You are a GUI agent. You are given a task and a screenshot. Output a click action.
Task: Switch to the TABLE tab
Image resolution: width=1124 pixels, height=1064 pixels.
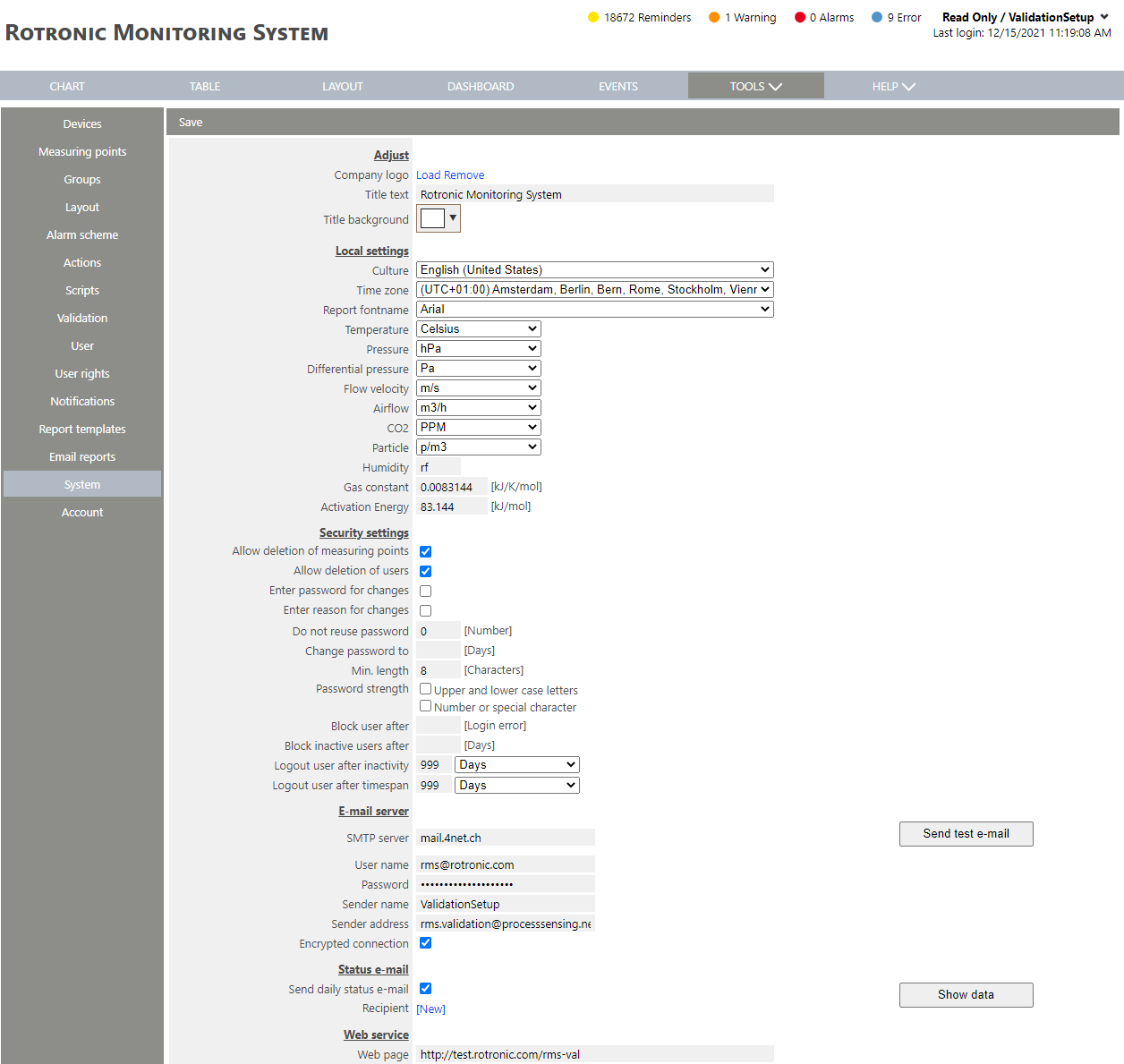tap(205, 86)
